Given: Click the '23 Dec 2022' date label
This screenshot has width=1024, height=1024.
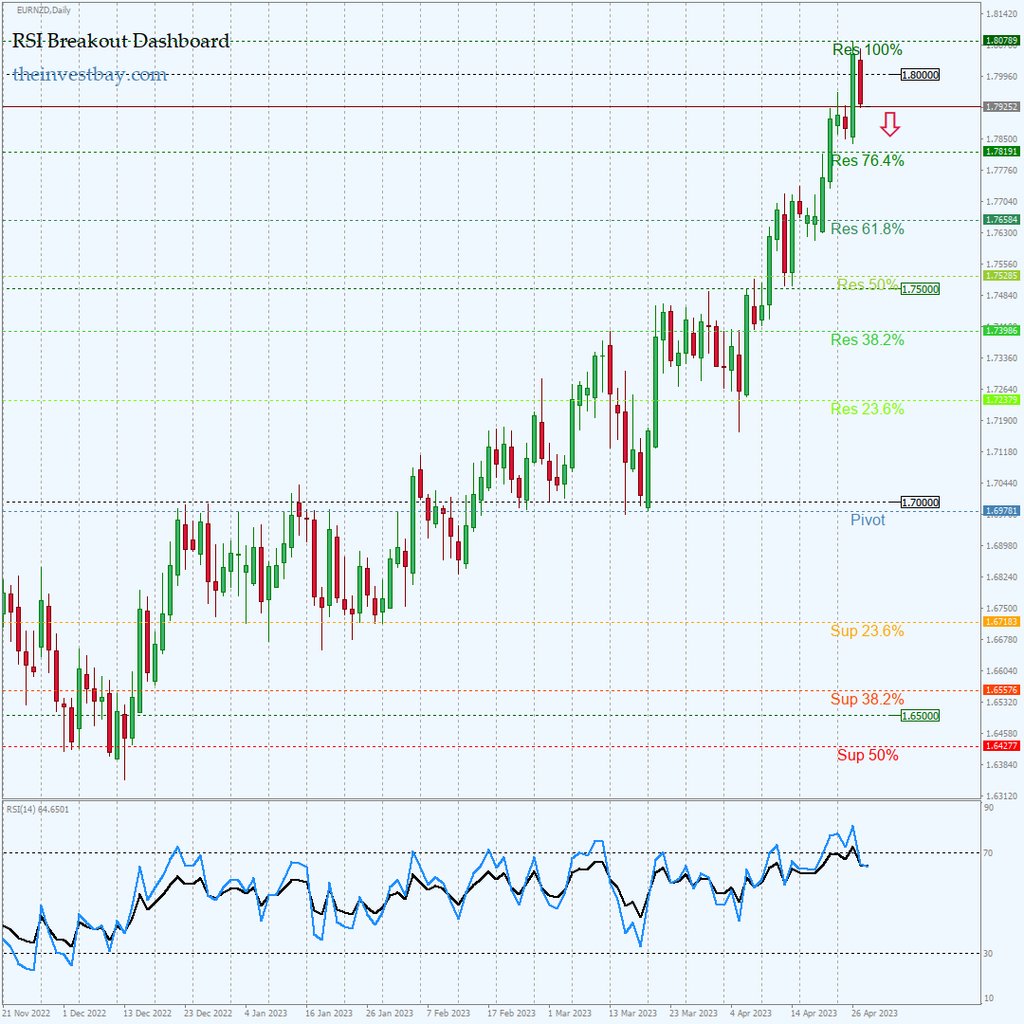Looking at the screenshot, I should 208,1014.
